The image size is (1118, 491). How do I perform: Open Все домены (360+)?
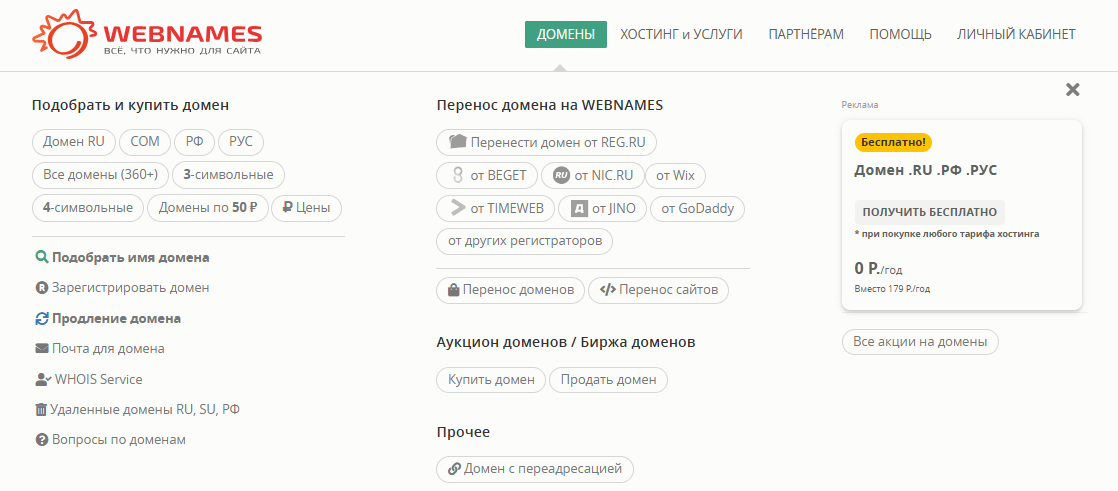[101, 175]
